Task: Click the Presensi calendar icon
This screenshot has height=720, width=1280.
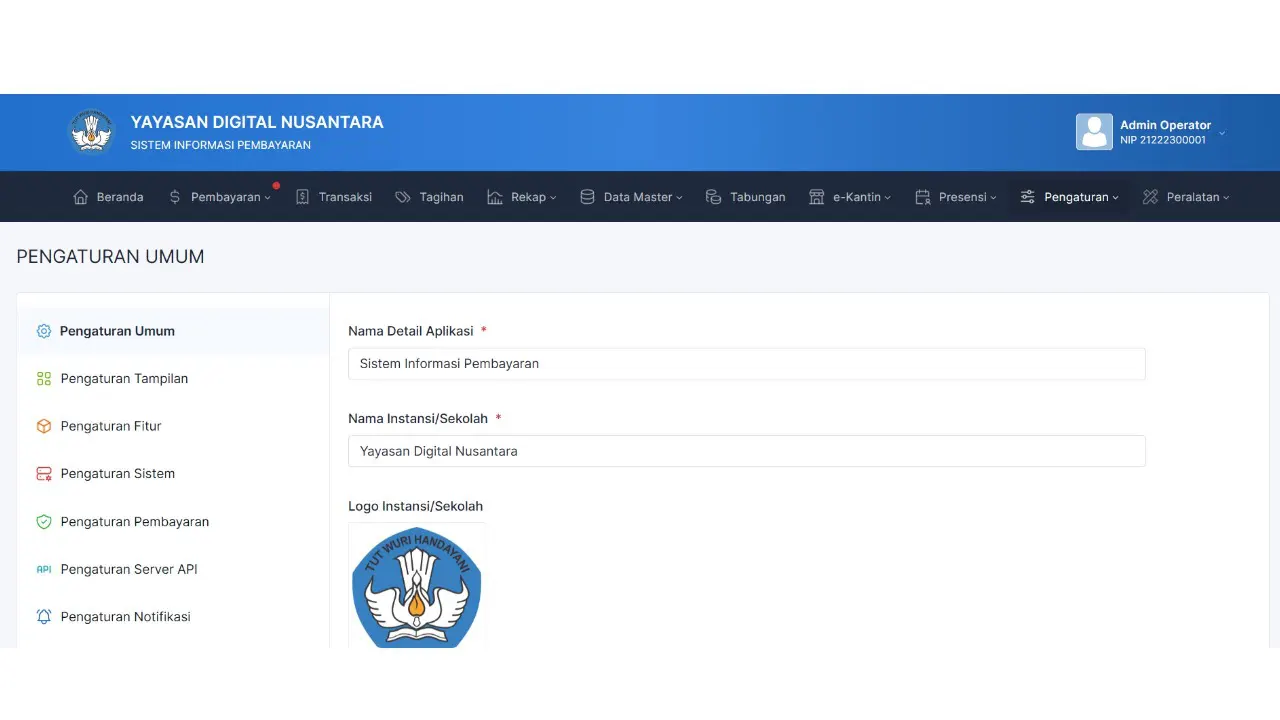Action: tap(922, 197)
